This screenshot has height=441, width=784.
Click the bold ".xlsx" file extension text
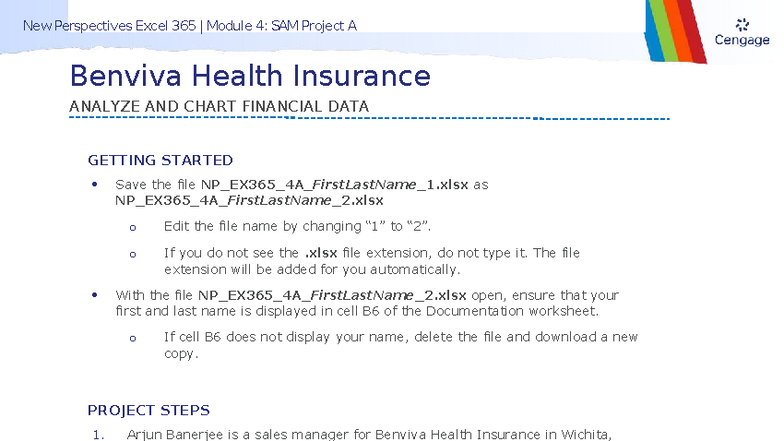click(x=320, y=253)
